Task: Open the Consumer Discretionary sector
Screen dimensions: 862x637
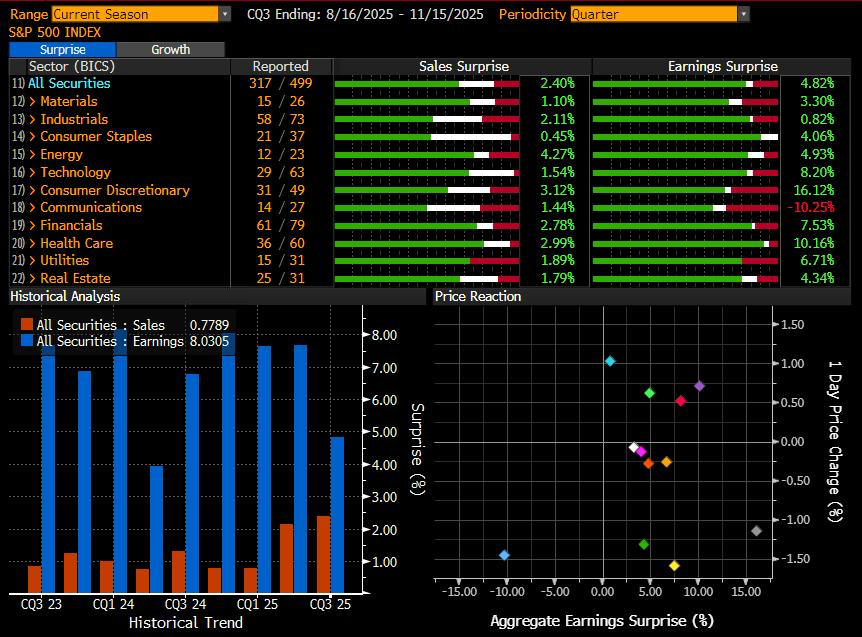Action: point(114,190)
